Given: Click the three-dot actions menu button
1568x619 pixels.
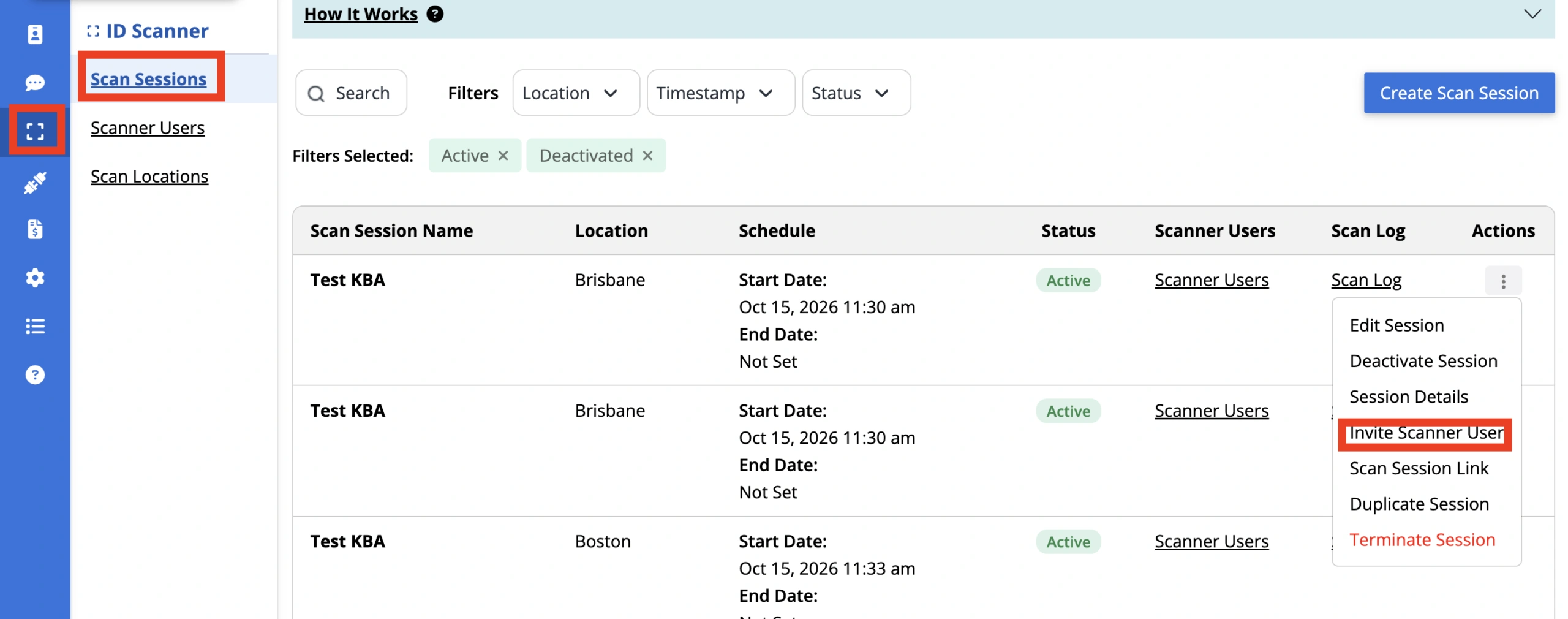Looking at the screenshot, I should click(1503, 281).
